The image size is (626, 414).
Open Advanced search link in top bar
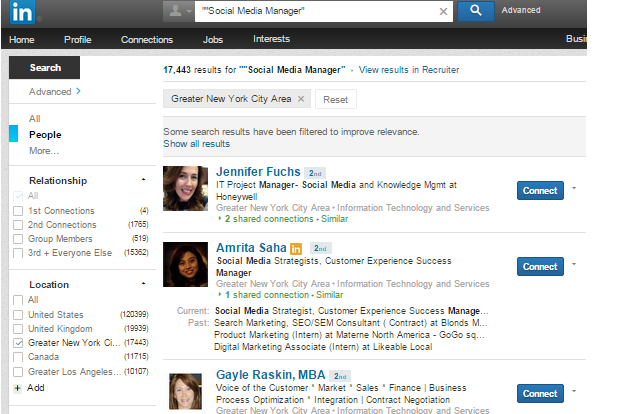(521, 10)
